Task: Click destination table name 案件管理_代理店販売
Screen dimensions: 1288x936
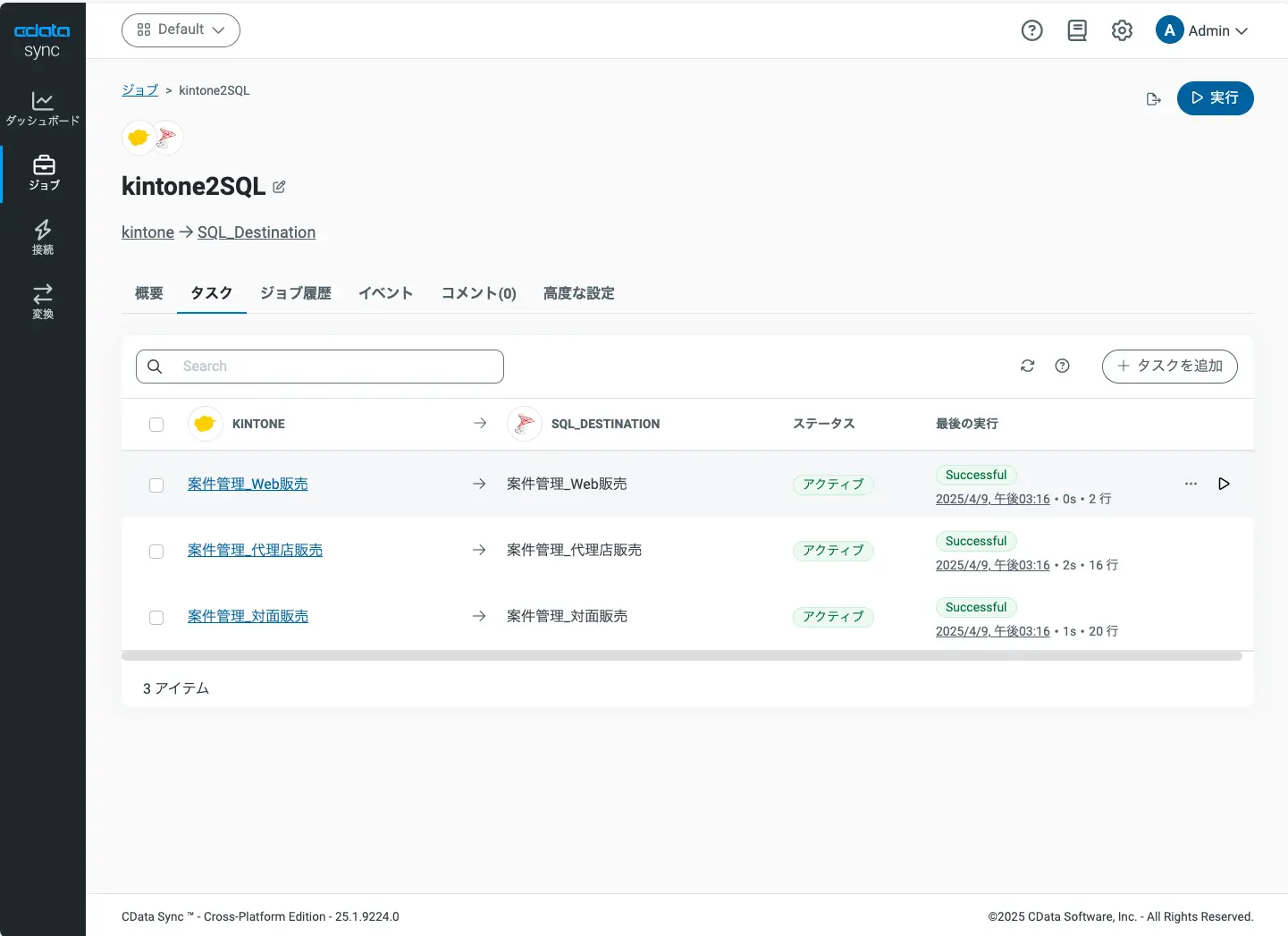Action: (x=574, y=550)
